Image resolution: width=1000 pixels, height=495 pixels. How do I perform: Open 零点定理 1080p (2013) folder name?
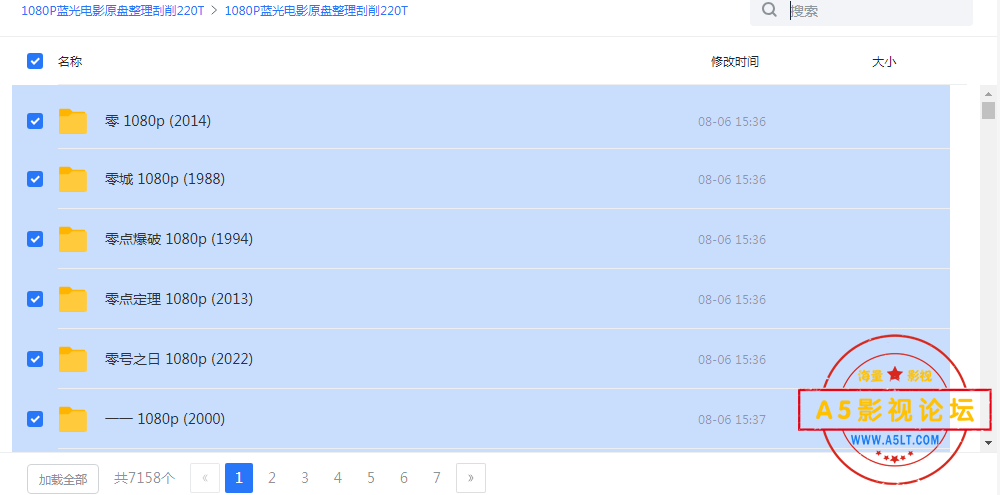(x=179, y=299)
